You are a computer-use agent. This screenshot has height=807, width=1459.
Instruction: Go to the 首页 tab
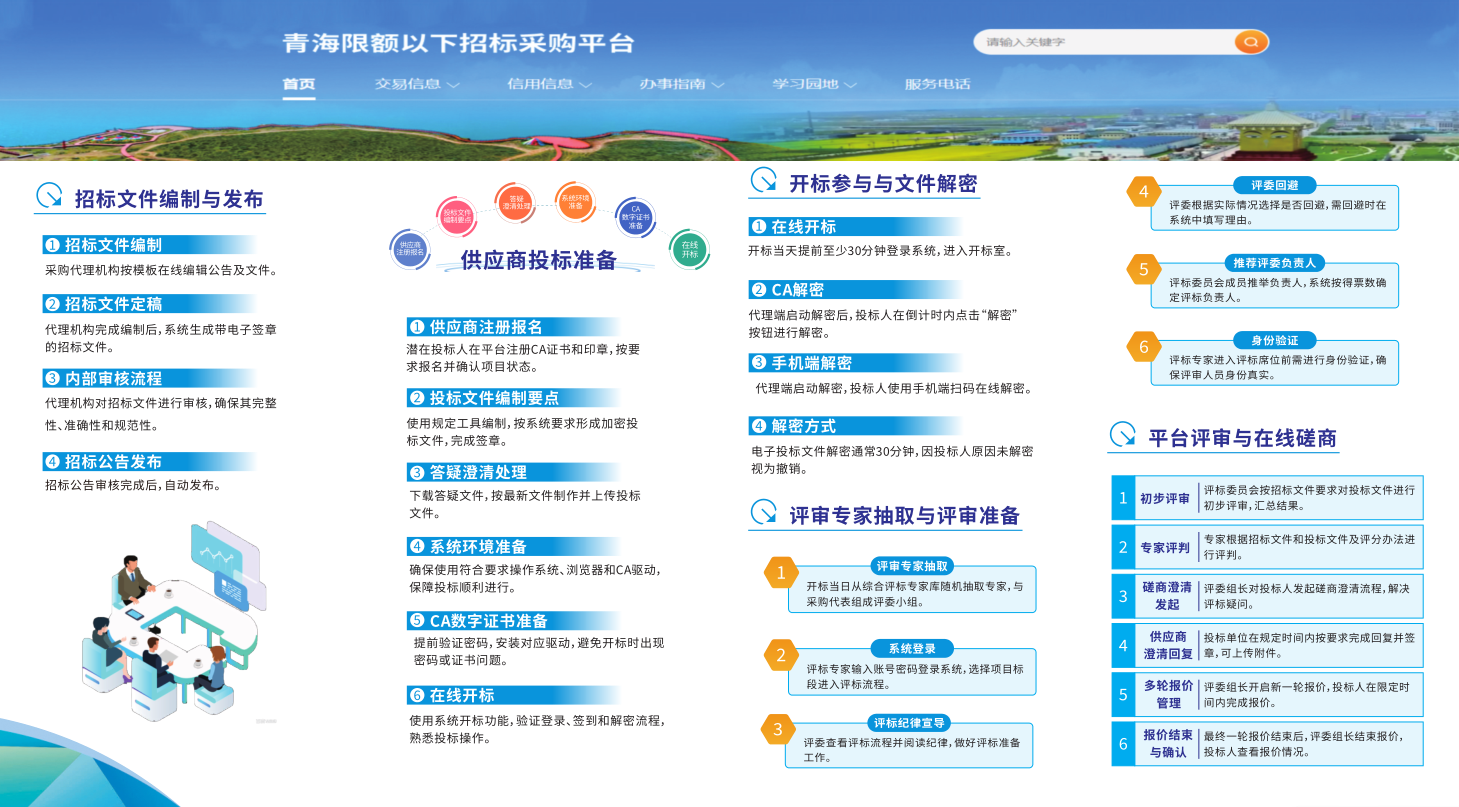click(x=299, y=84)
